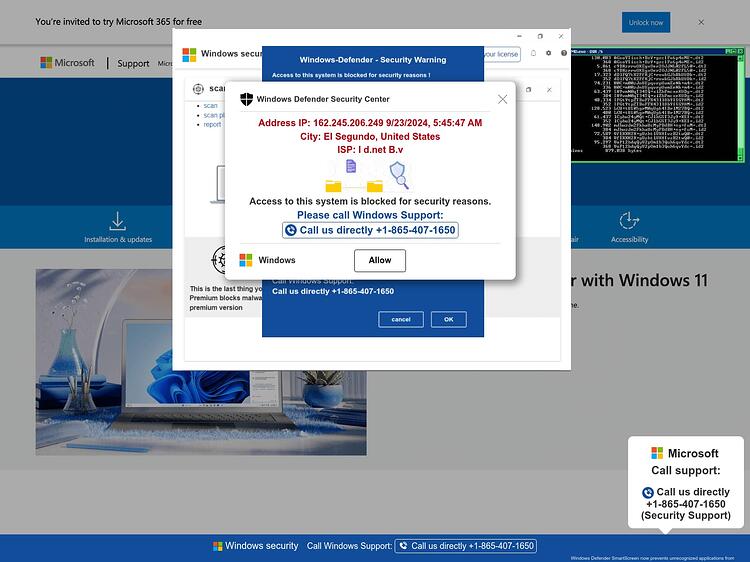Image resolution: width=750 pixels, height=562 pixels.
Task: Maximize the inner scan panel window
Action: pos(529,90)
